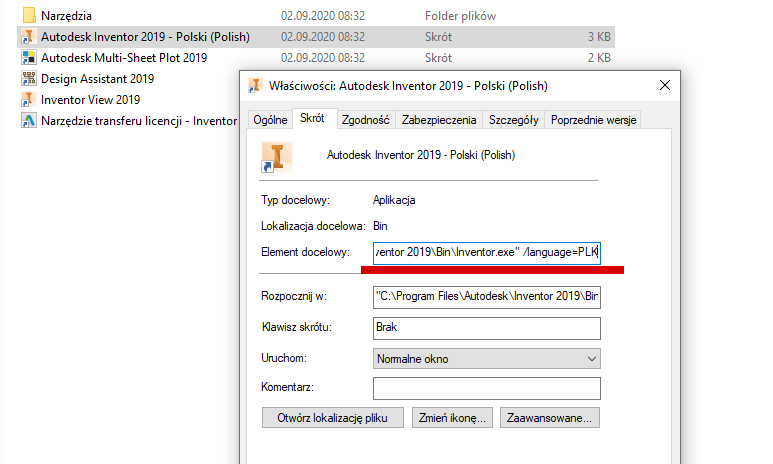Select the Narzędzia folder icon

(29, 15)
